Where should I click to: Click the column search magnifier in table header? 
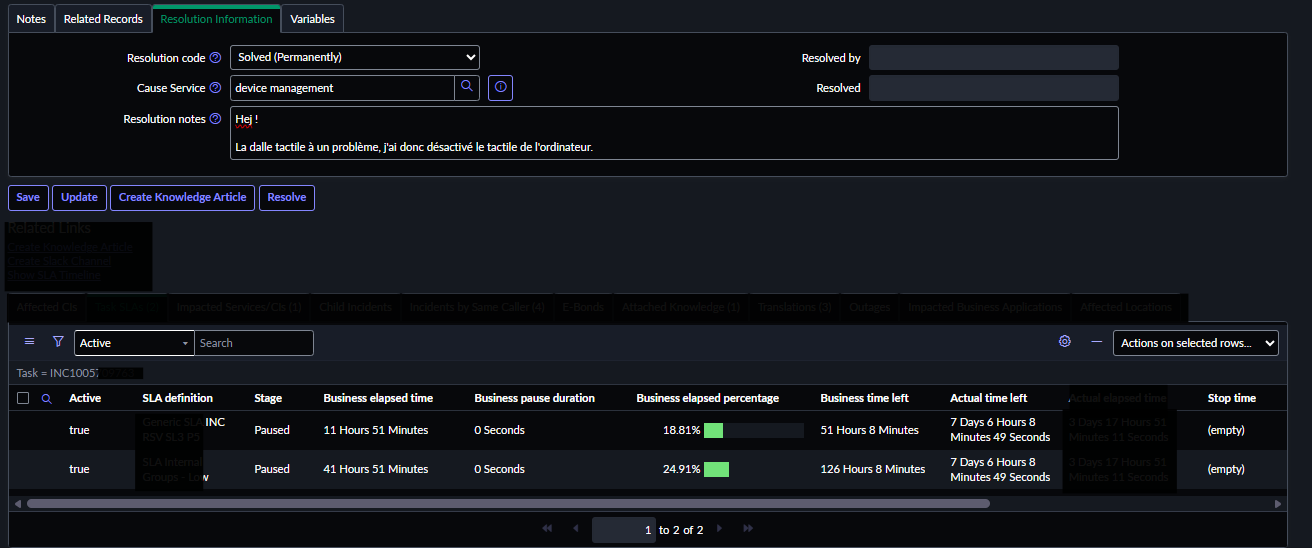point(46,398)
